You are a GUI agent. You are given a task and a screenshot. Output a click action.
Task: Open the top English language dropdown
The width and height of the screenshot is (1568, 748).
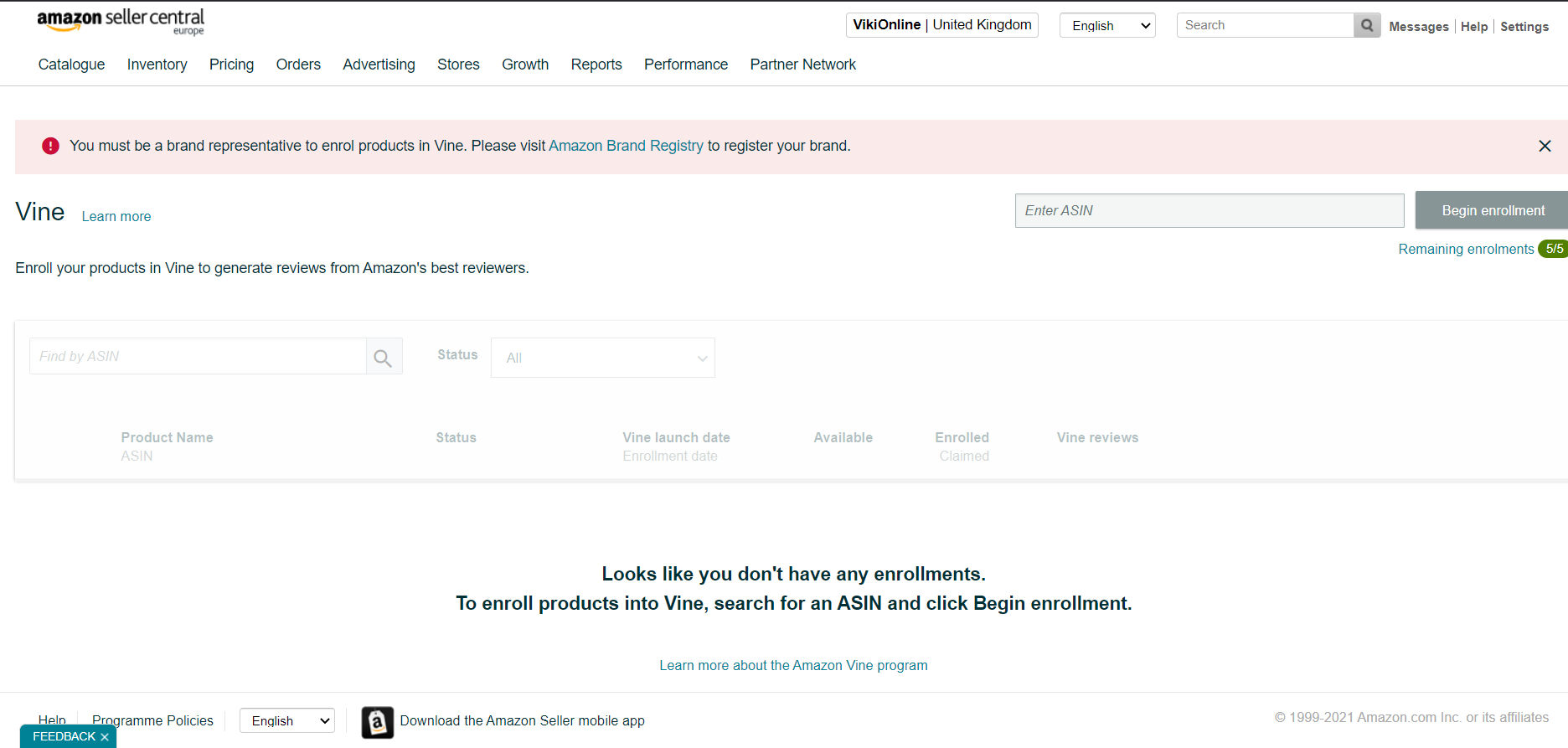1107,25
